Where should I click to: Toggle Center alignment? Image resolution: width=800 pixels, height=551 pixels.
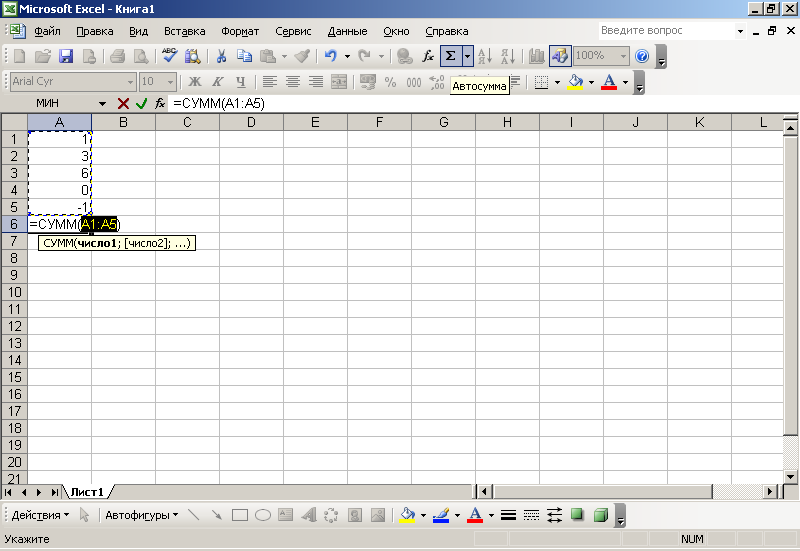292,82
